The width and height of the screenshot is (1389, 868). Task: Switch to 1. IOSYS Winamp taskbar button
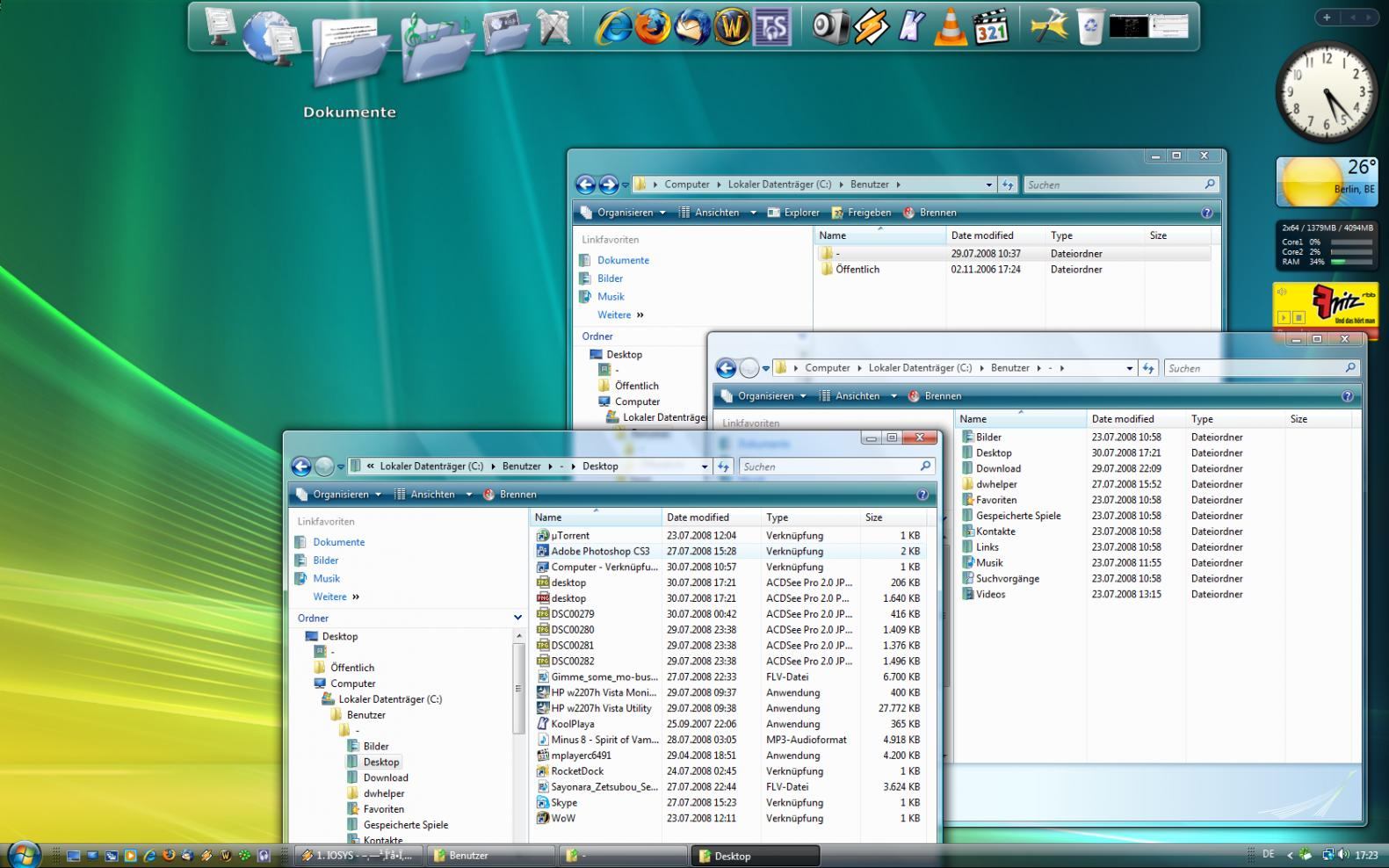point(358,855)
